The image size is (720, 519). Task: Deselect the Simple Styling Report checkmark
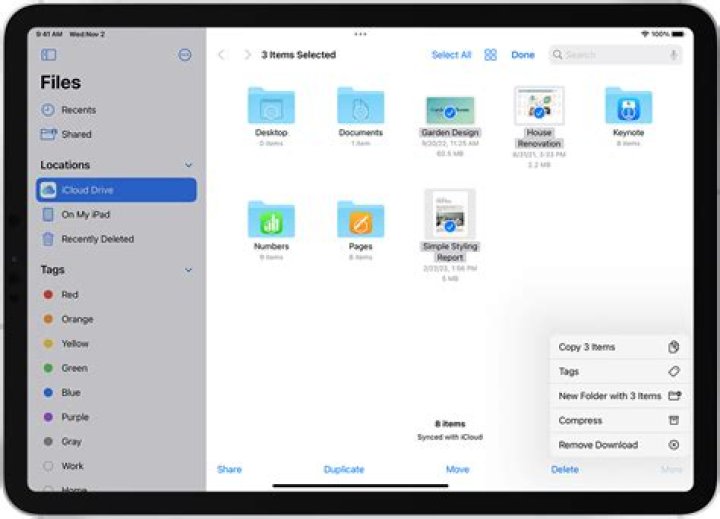[450, 226]
